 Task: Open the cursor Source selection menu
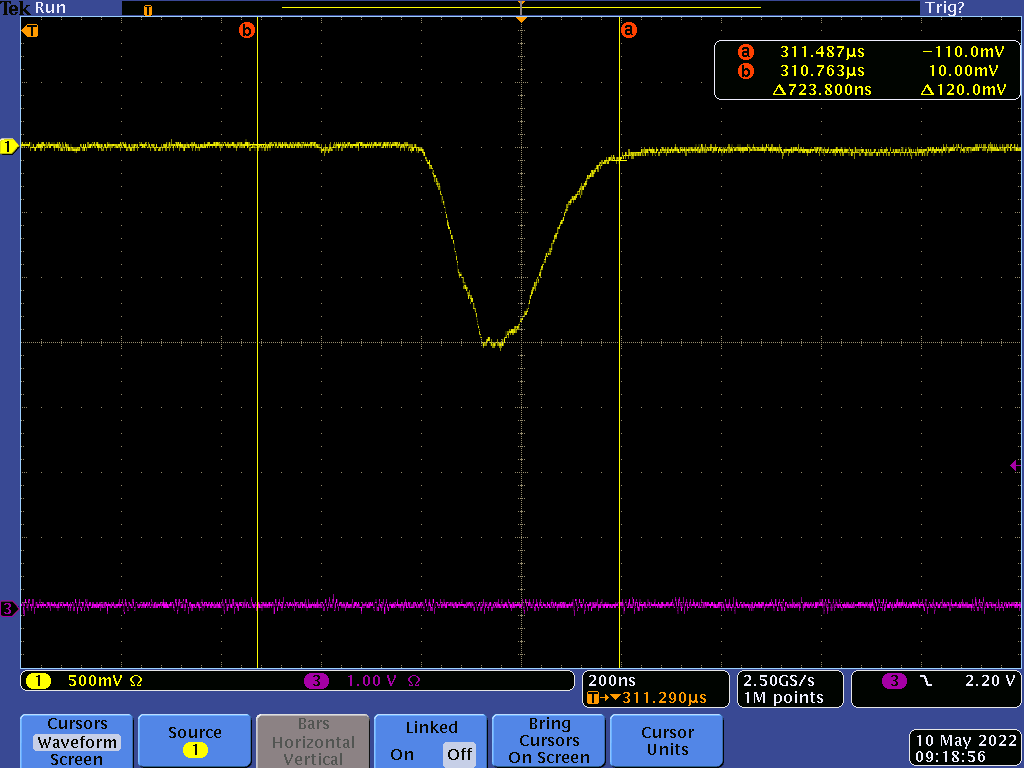coord(194,740)
